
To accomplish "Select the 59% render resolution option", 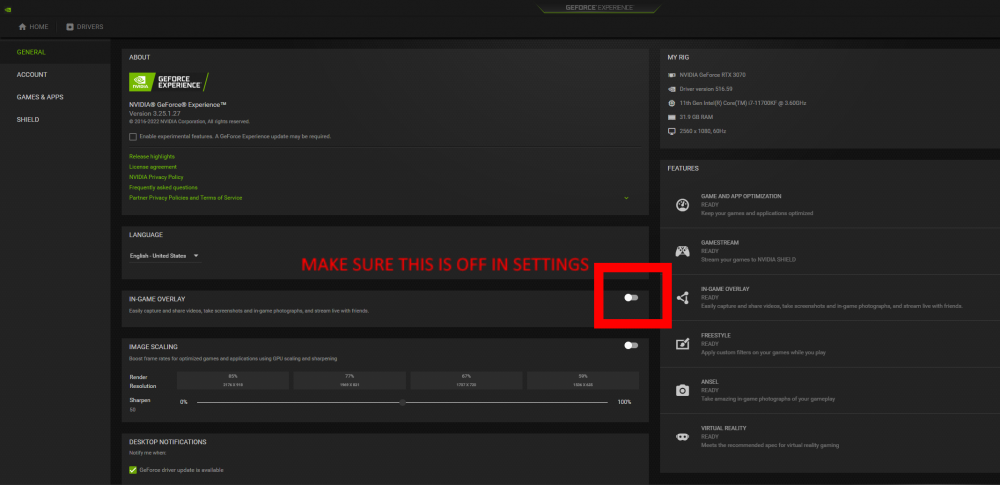I will (583, 380).
